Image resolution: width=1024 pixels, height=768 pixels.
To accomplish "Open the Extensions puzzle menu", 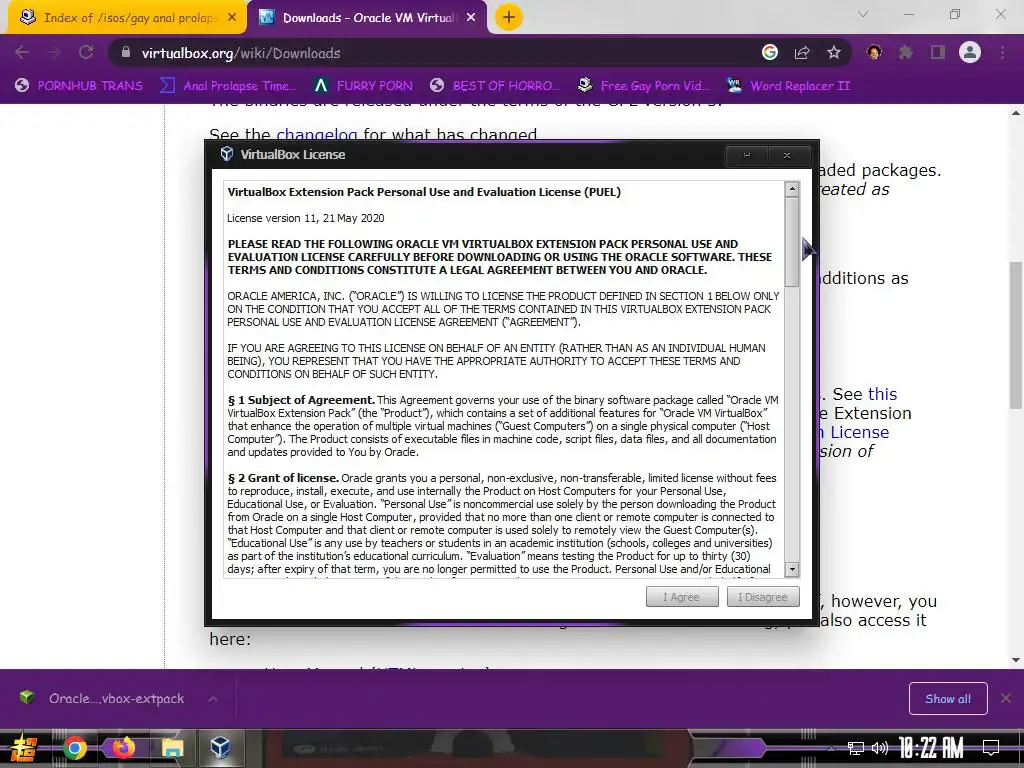I will 906,52.
